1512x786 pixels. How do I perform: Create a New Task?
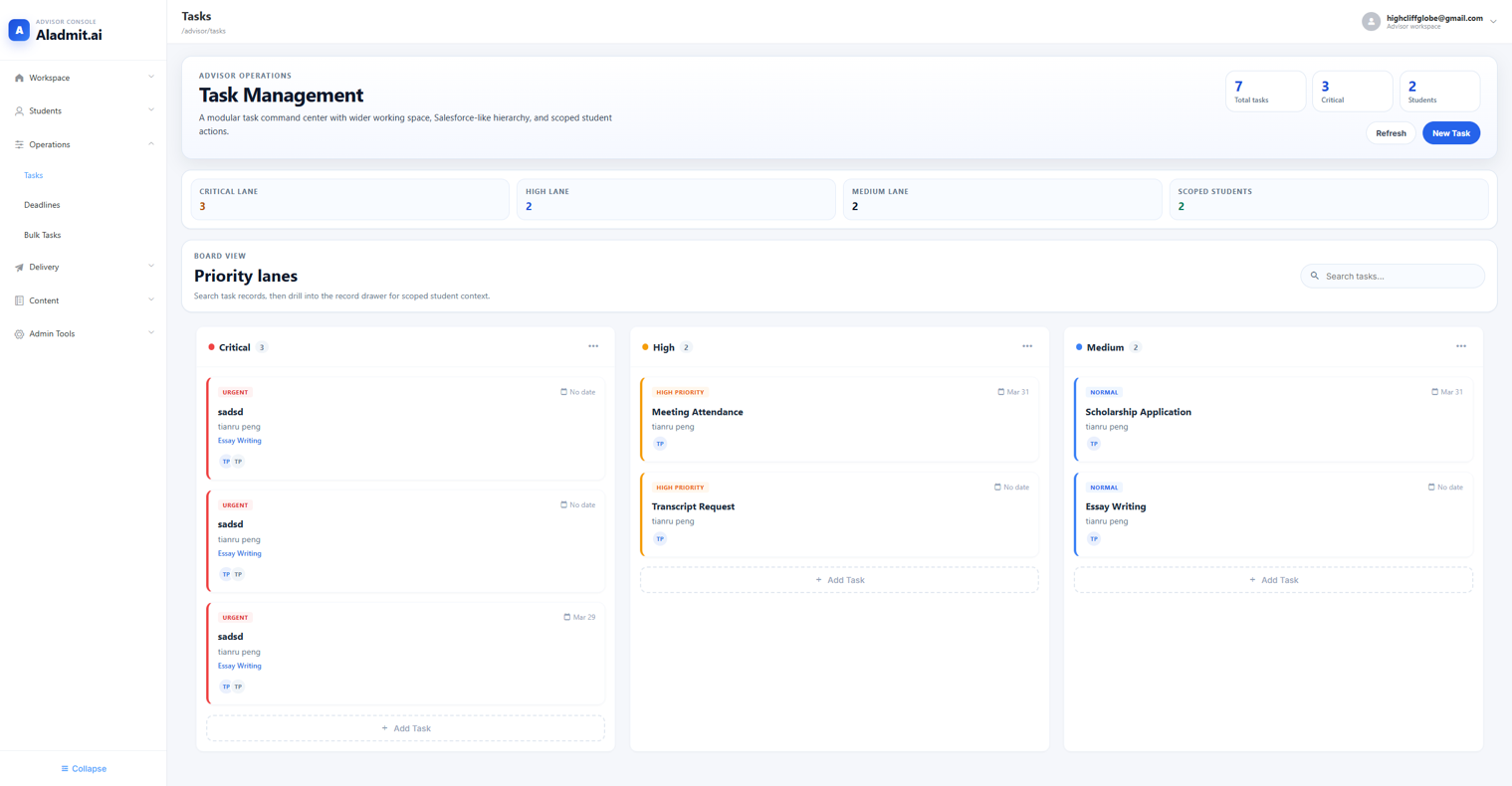(x=1450, y=132)
